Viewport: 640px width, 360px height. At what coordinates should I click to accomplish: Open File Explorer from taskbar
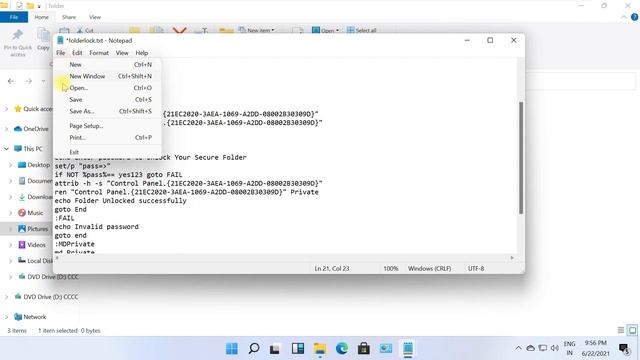[320, 349]
